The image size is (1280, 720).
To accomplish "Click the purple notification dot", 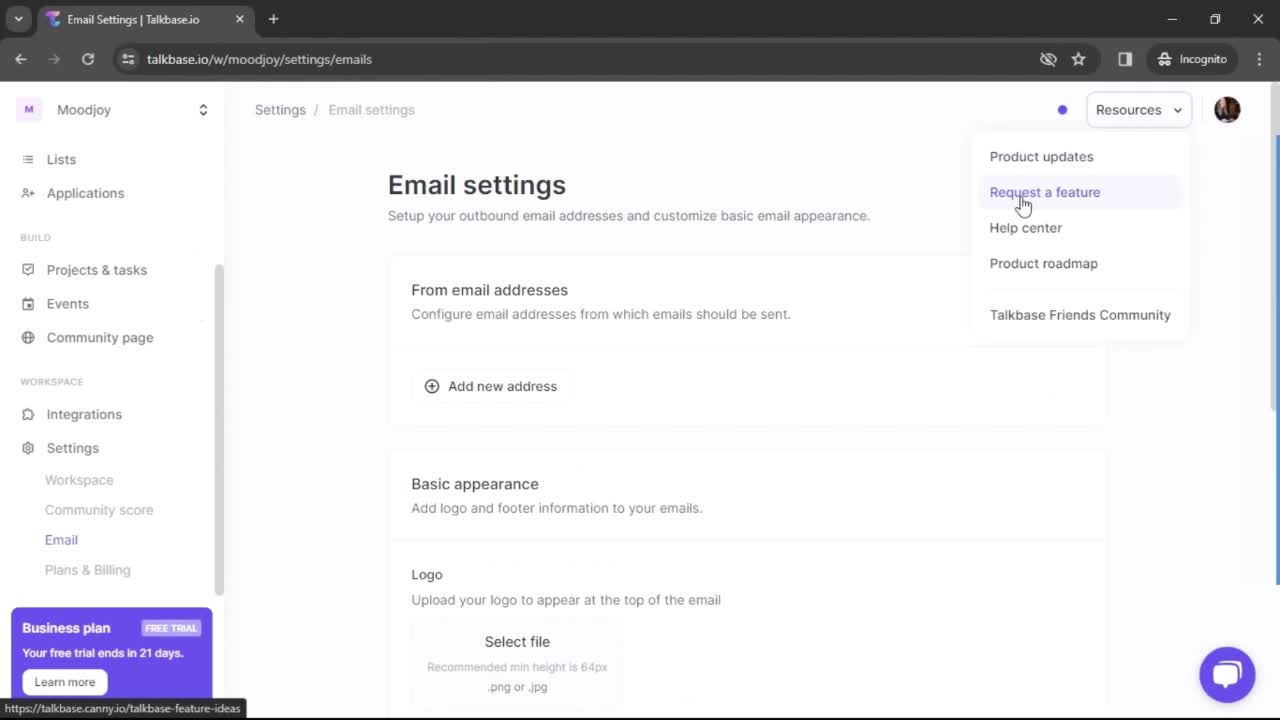I will pos(1062,110).
